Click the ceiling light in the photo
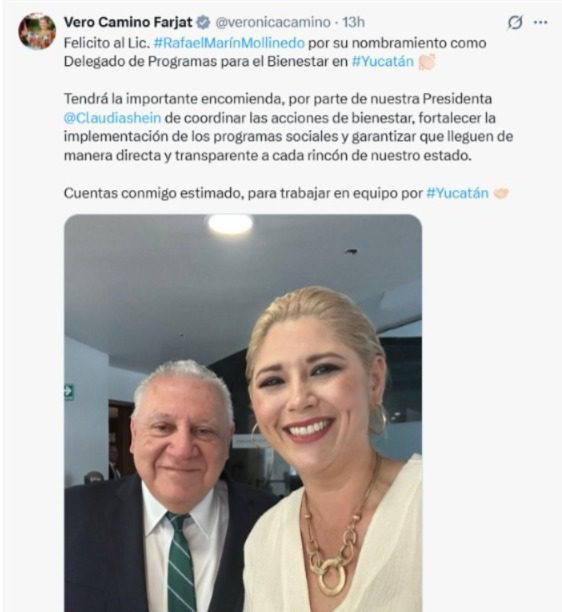 coord(230,224)
